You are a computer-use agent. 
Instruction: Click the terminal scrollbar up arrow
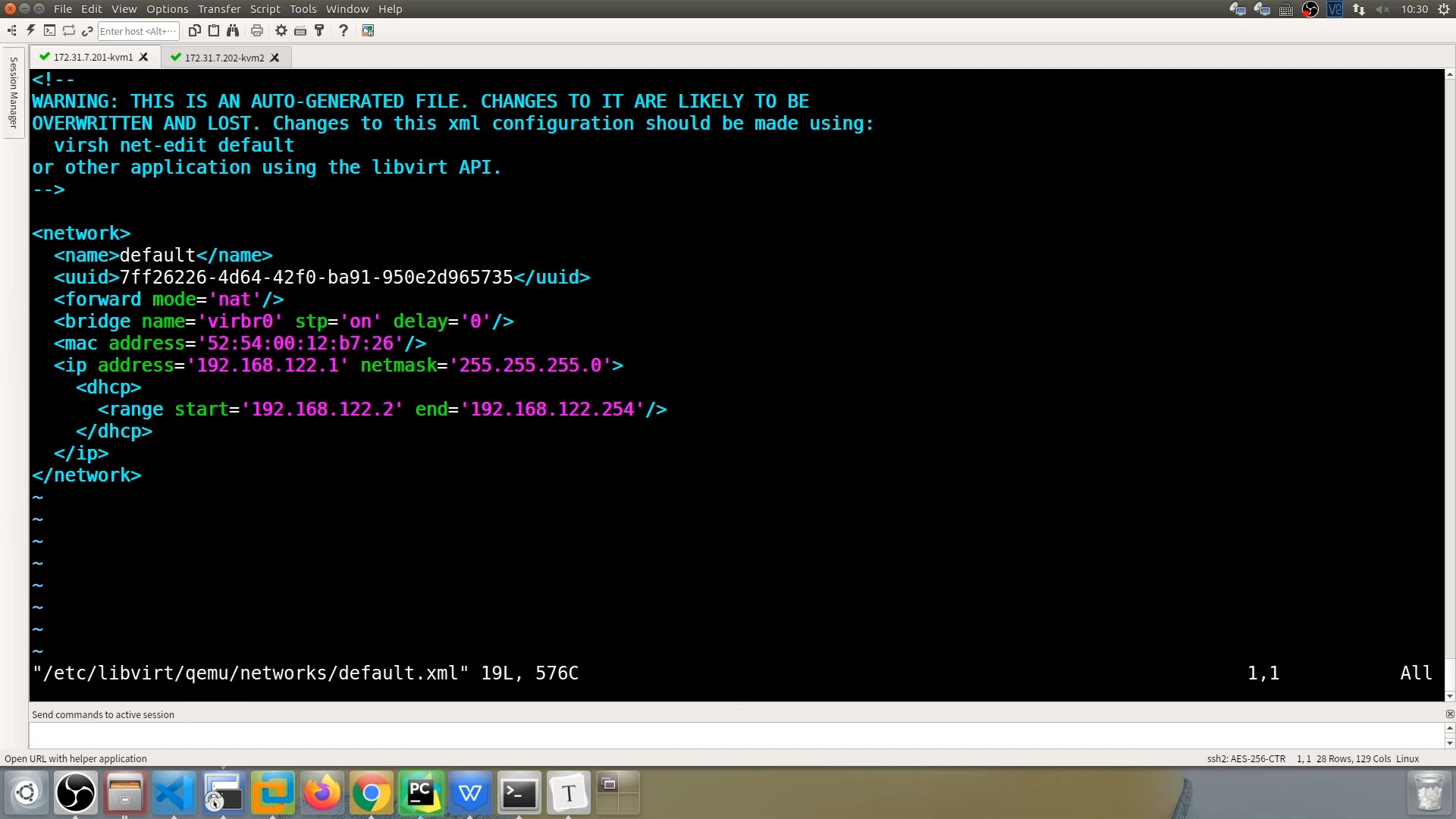(x=1450, y=74)
